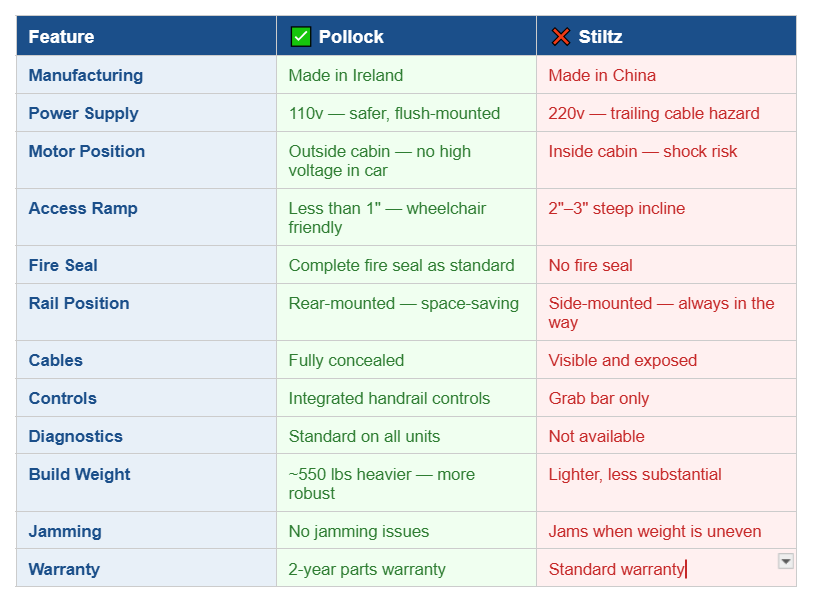Click the 'Not available' diagnostics cell
815x608 pixels.
click(x=596, y=436)
